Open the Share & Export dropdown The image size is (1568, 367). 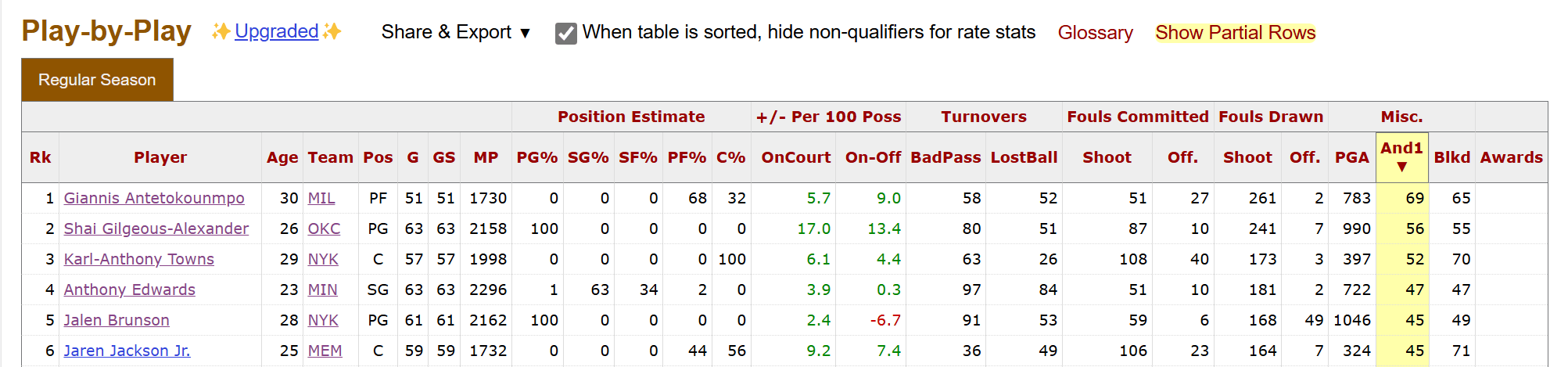[456, 32]
